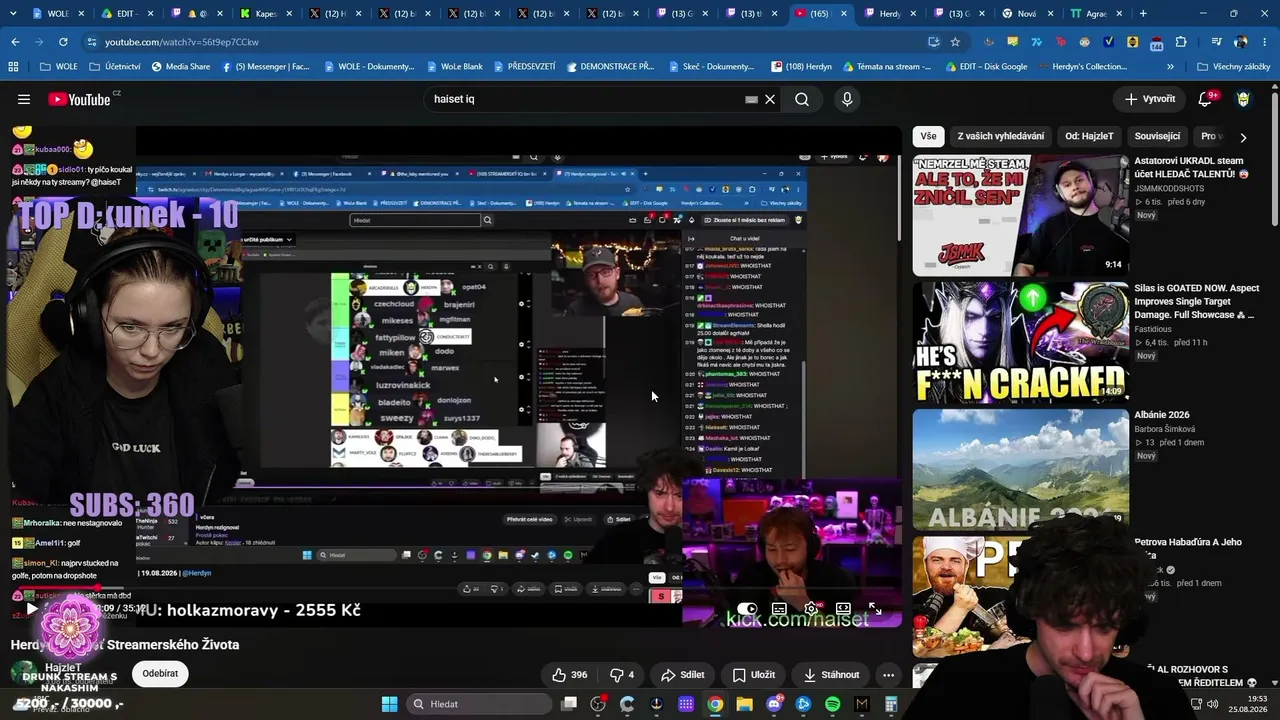This screenshot has width=1280, height=720.
Task: Start voice search with the microphone
Action: [x=847, y=99]
